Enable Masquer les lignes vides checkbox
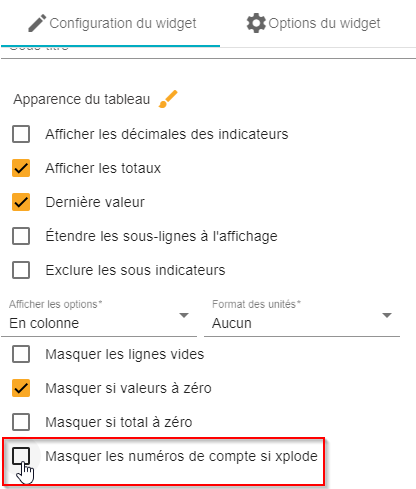 tap(21, 354)
